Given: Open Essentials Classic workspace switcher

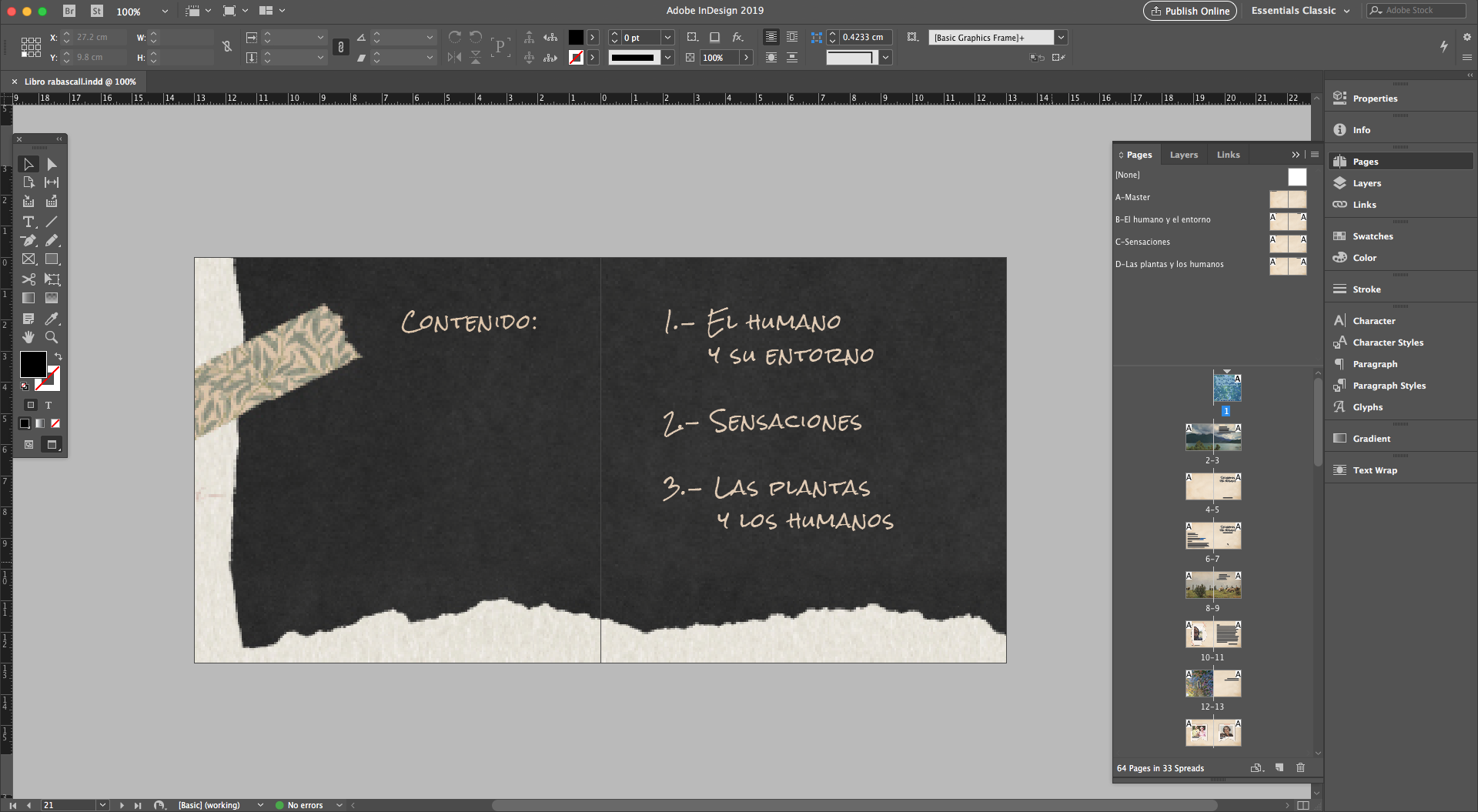Looking at the screenshot, I should click(x=1300, y=11).
